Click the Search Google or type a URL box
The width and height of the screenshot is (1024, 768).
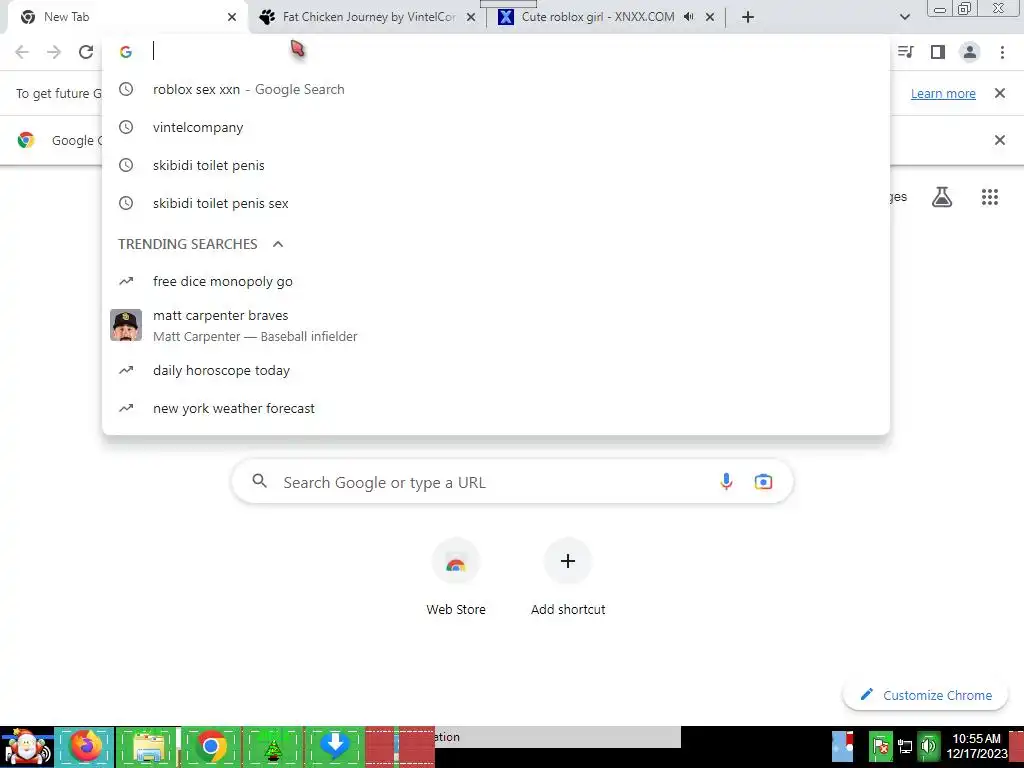(512, 482)
